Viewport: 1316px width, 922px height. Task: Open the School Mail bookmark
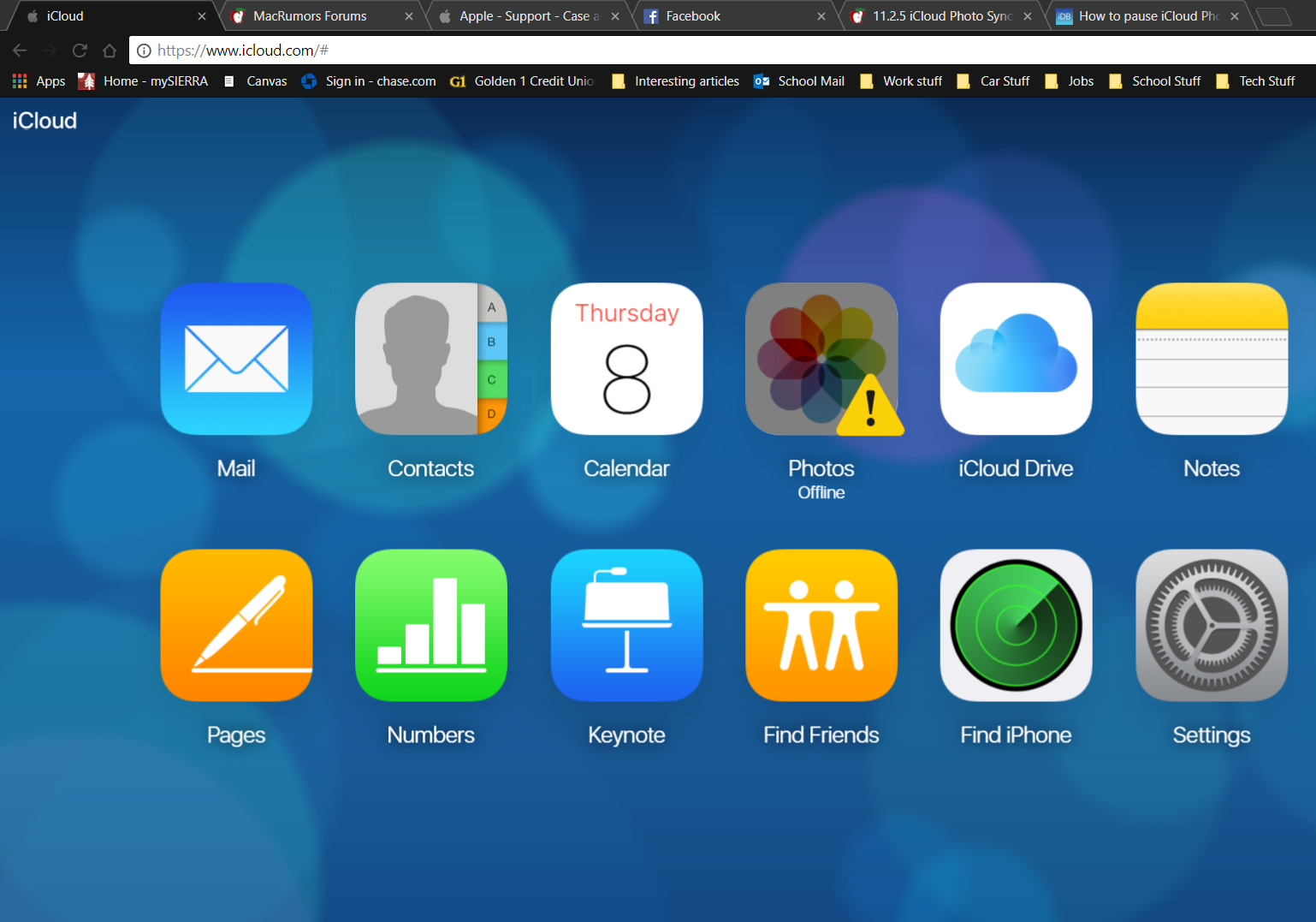tap(799, 81)
